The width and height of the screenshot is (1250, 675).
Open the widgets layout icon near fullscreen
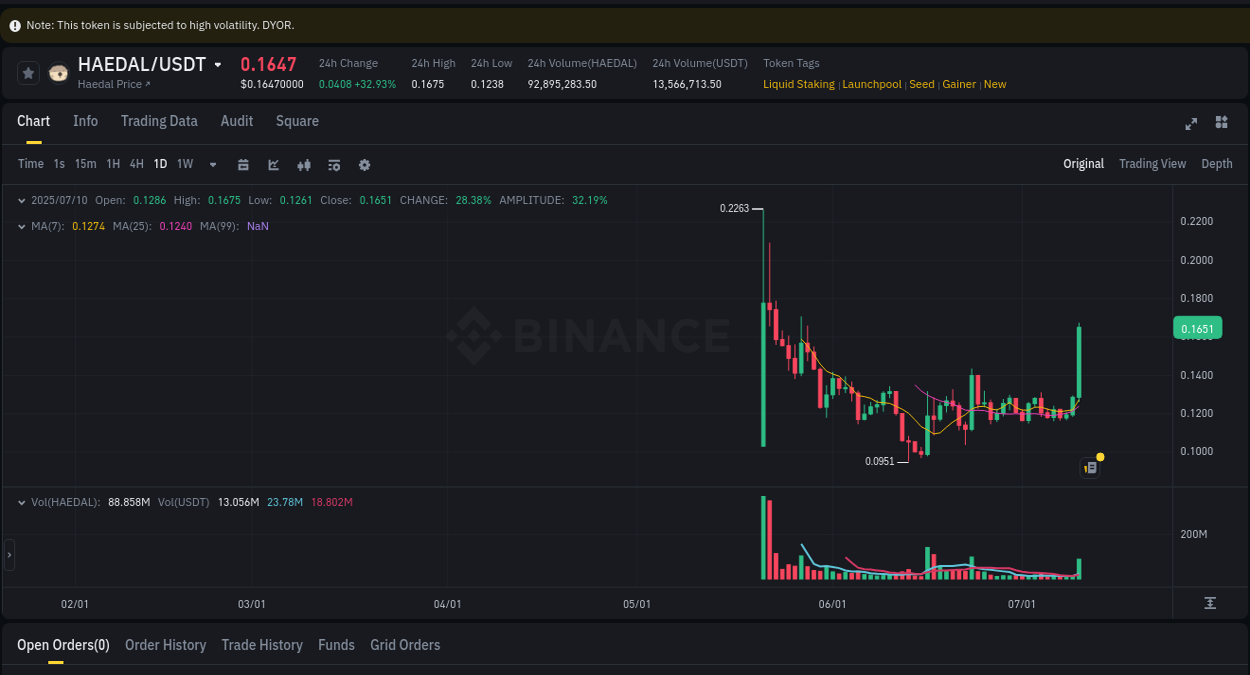point(1221,123)
